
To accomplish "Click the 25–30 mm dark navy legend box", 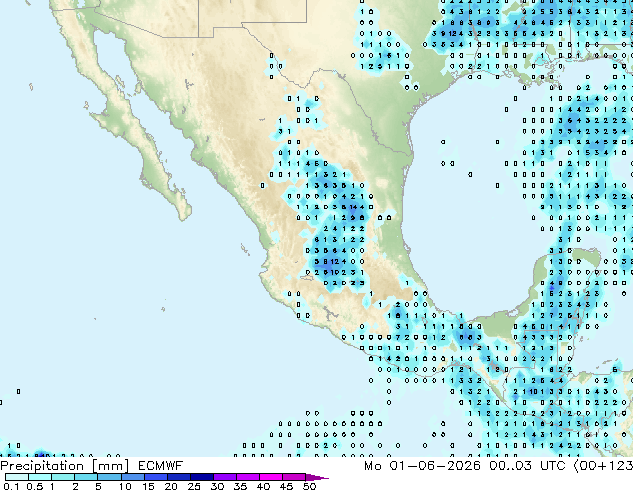I will (x=202, y=477).
